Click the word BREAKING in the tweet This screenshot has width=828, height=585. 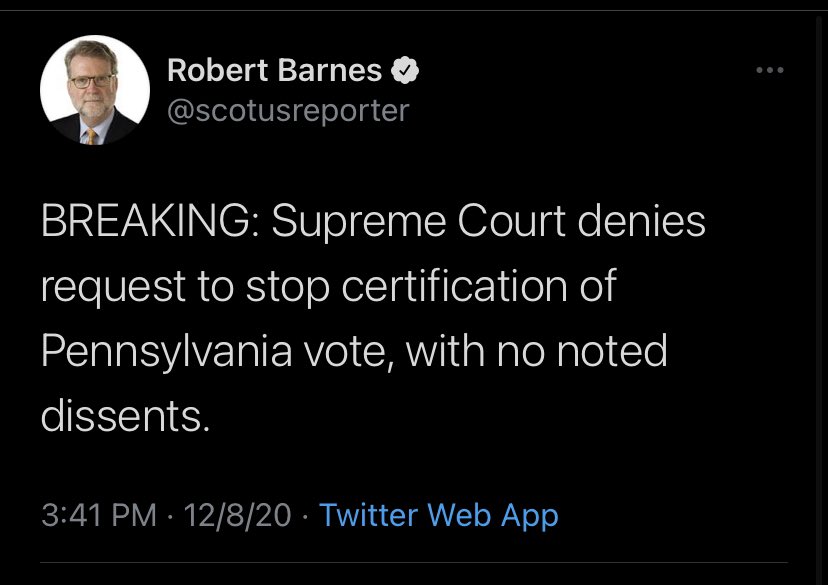pos(146,221)
